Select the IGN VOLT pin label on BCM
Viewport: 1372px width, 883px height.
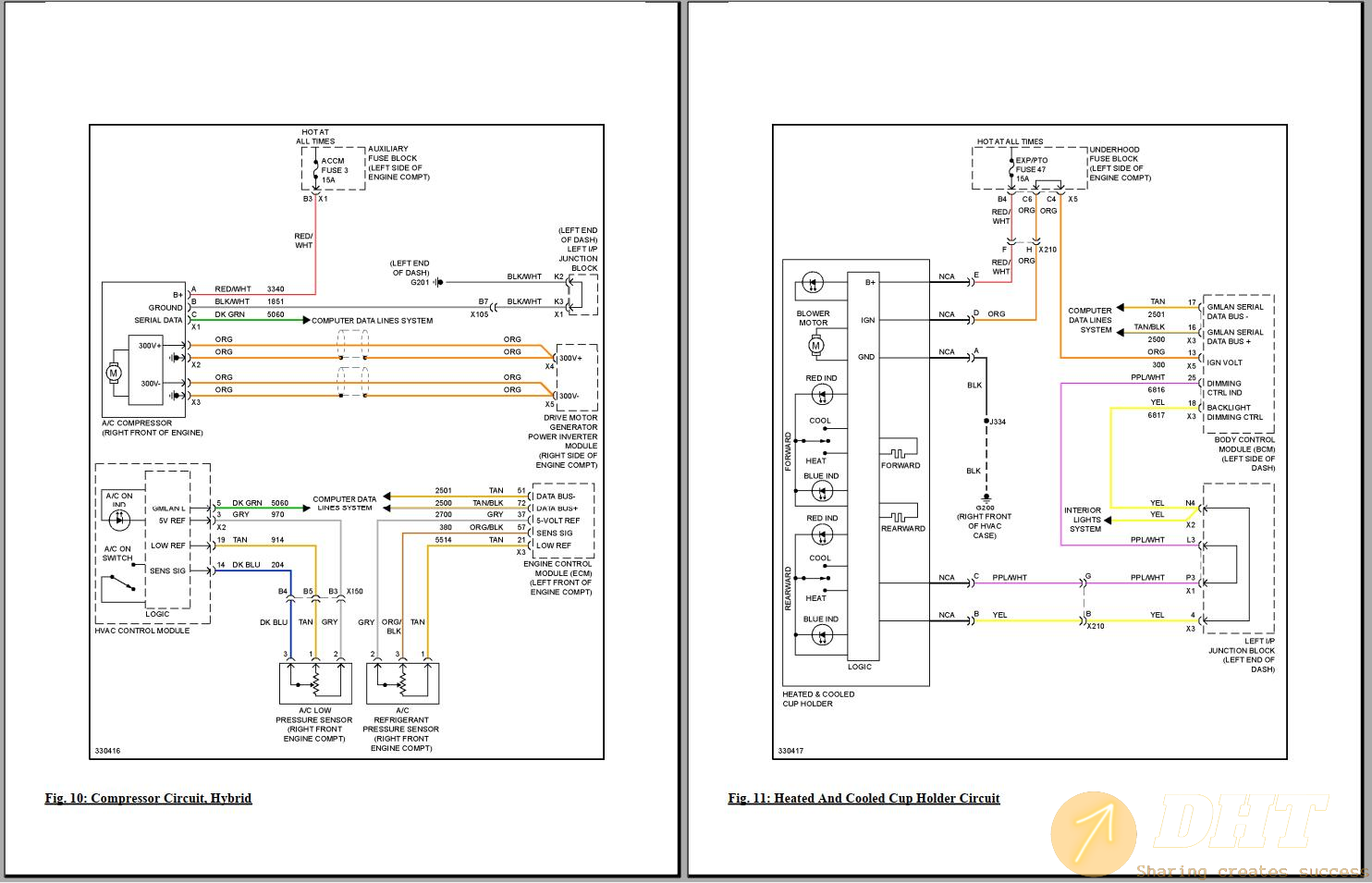tap(1224, 362)
